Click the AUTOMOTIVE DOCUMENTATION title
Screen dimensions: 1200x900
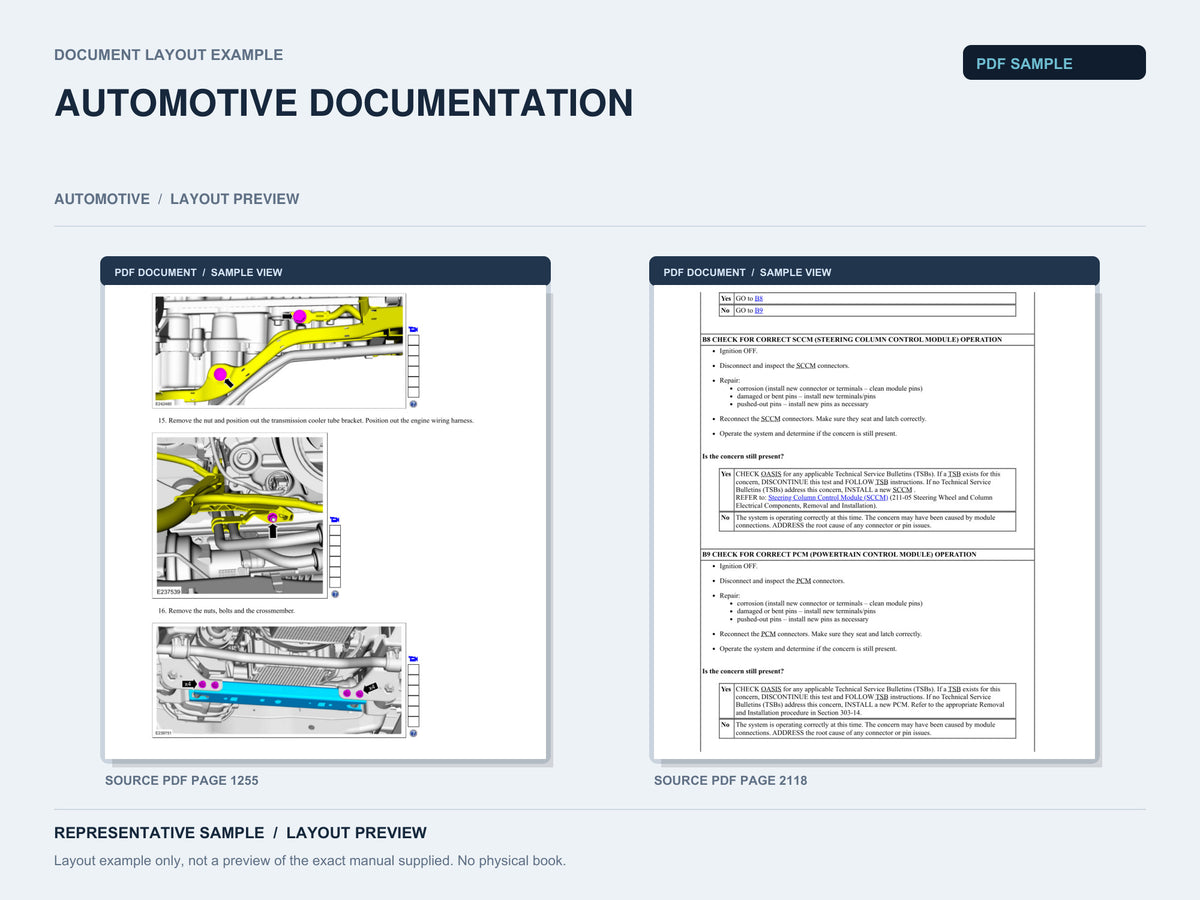click(x=344, y=104)
